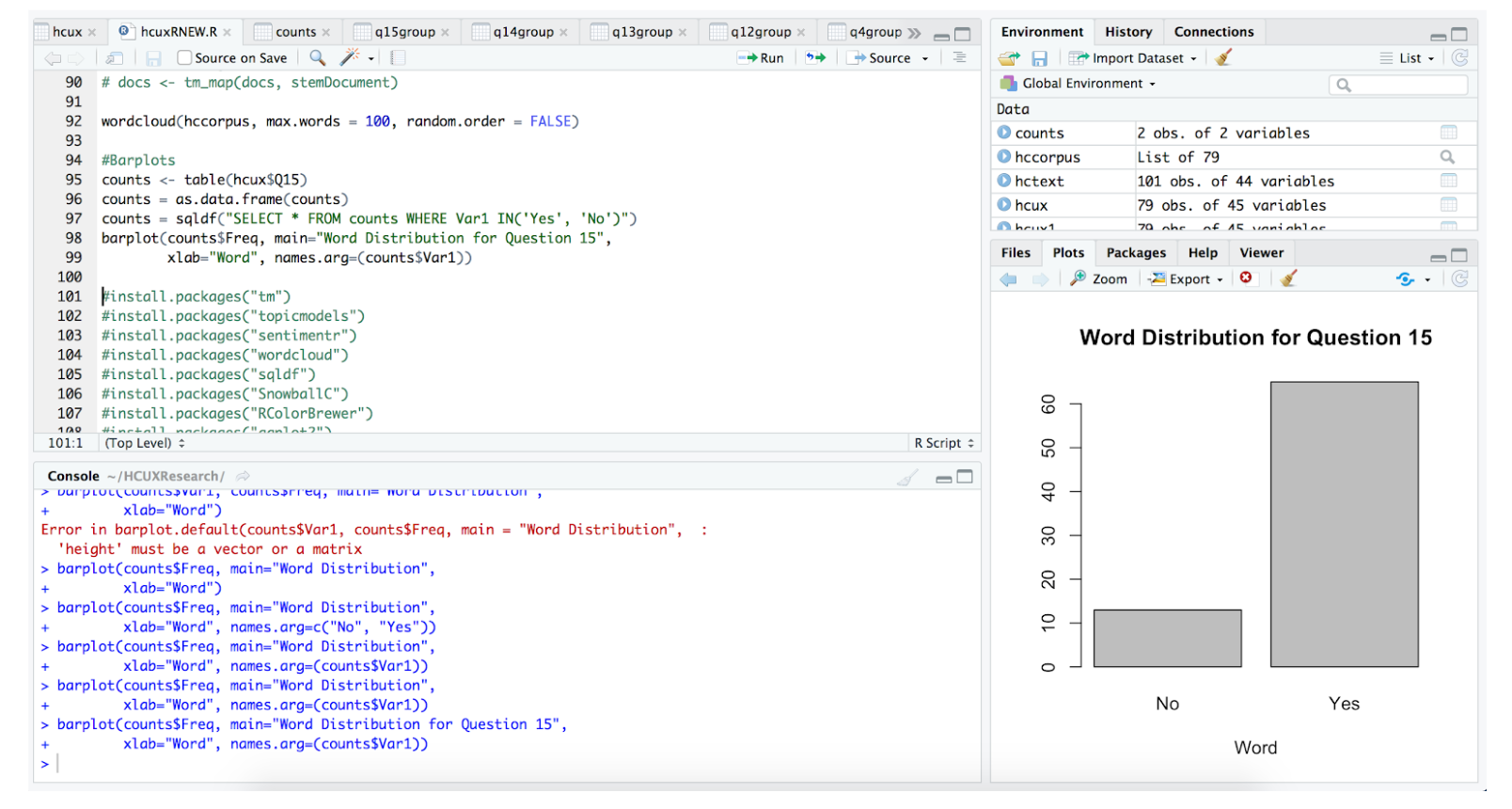Viewport: 1512px width, 809px height.
Task: Switch to the History tab
Action: [1128, 32]
